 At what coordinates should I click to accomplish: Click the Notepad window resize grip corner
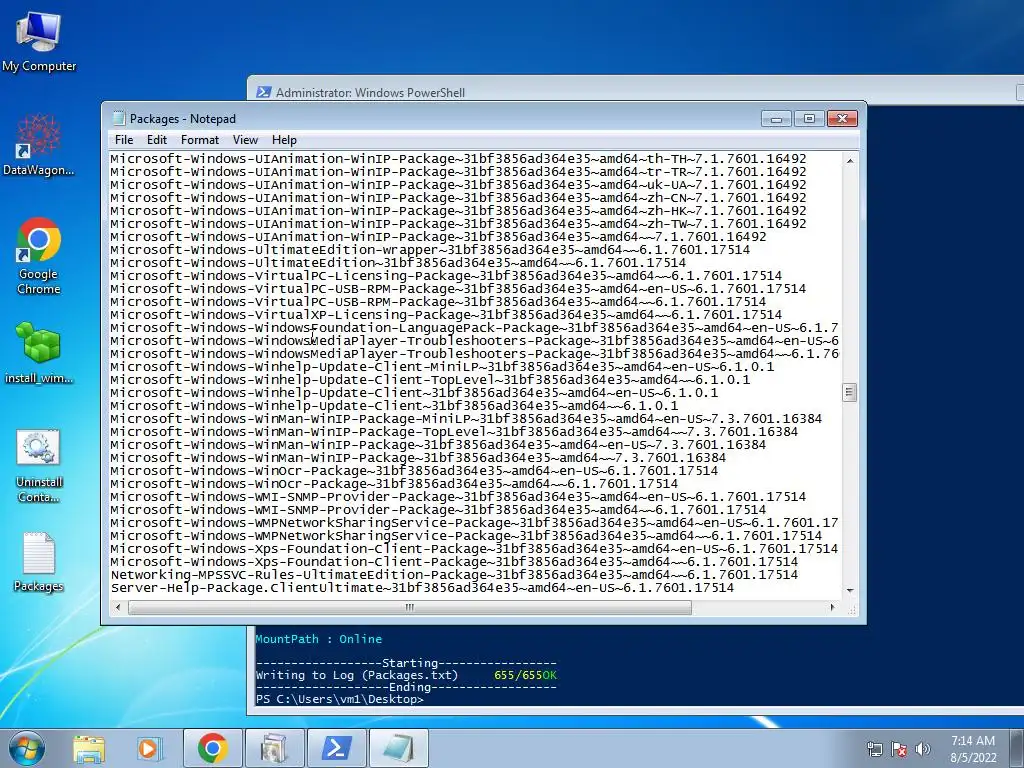(852, 610)
